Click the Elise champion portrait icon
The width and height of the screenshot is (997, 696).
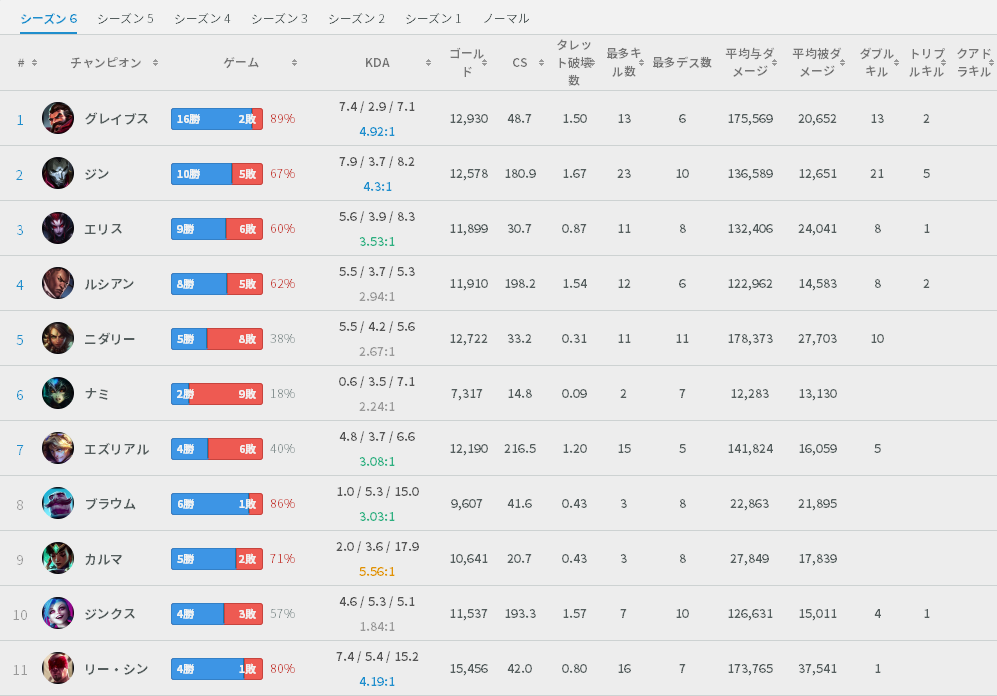coord(58,229)
